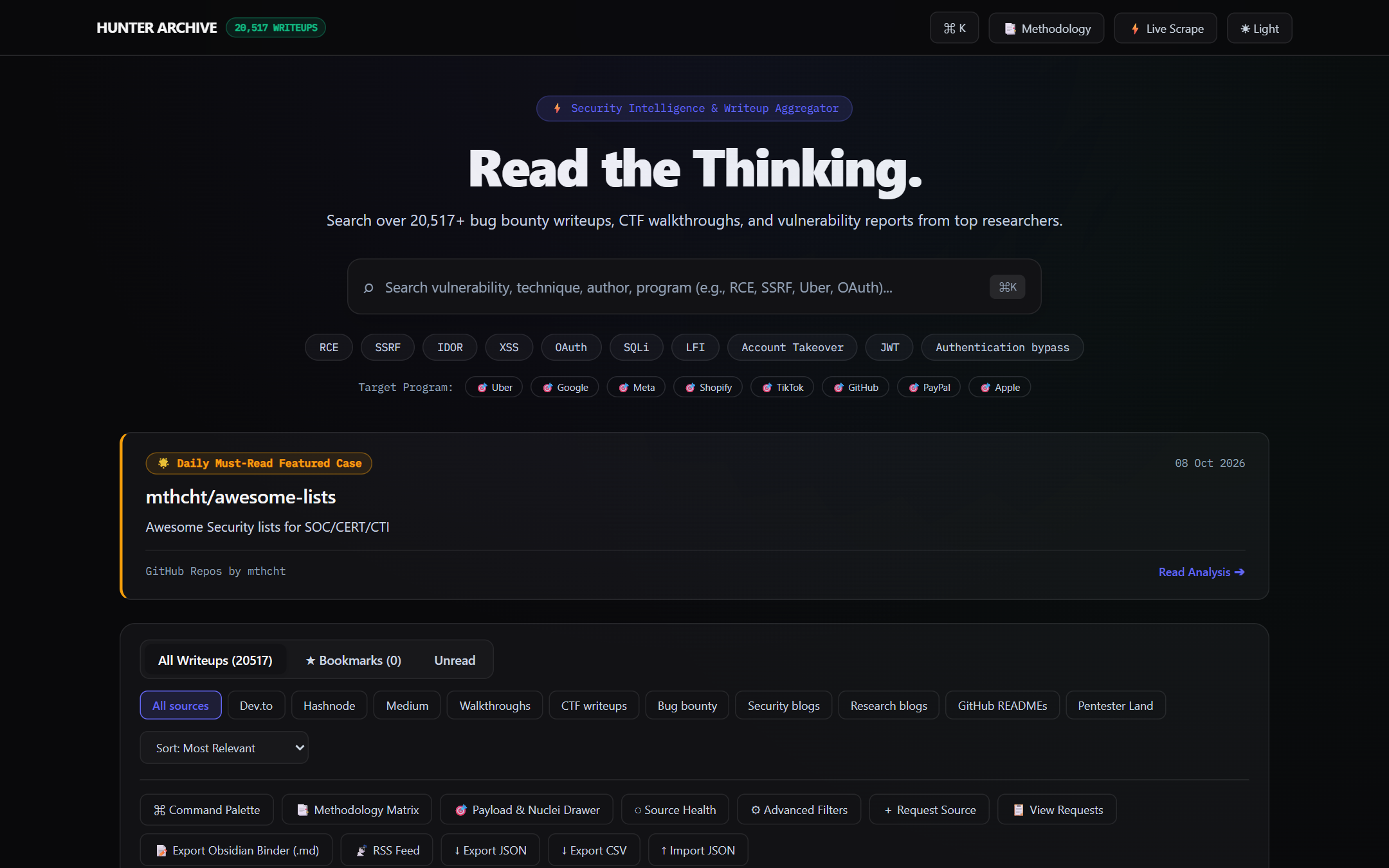This screenshot has height=868, width=1389.
Task: Click the Daily Must-Read Featured Case badge
Action: pos(259,463)
